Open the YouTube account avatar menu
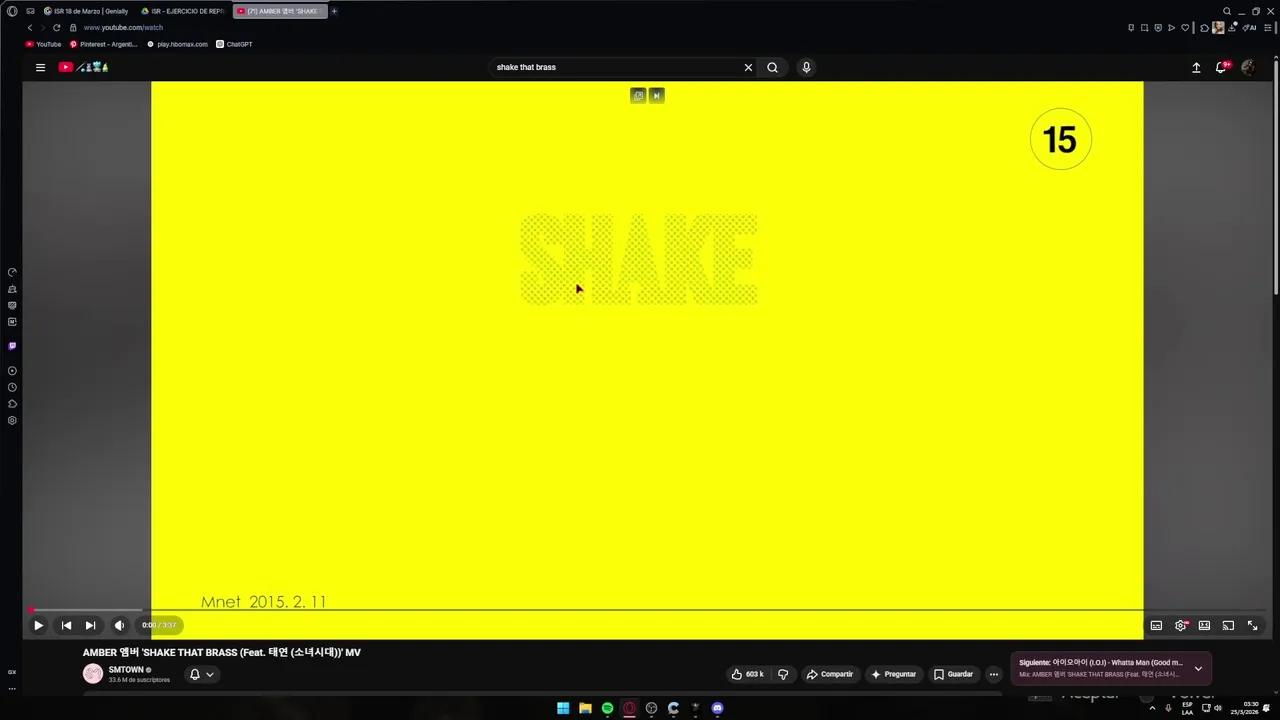Image resolution: width=1280 pixels, height=720 pixels. coord(1248,67)
